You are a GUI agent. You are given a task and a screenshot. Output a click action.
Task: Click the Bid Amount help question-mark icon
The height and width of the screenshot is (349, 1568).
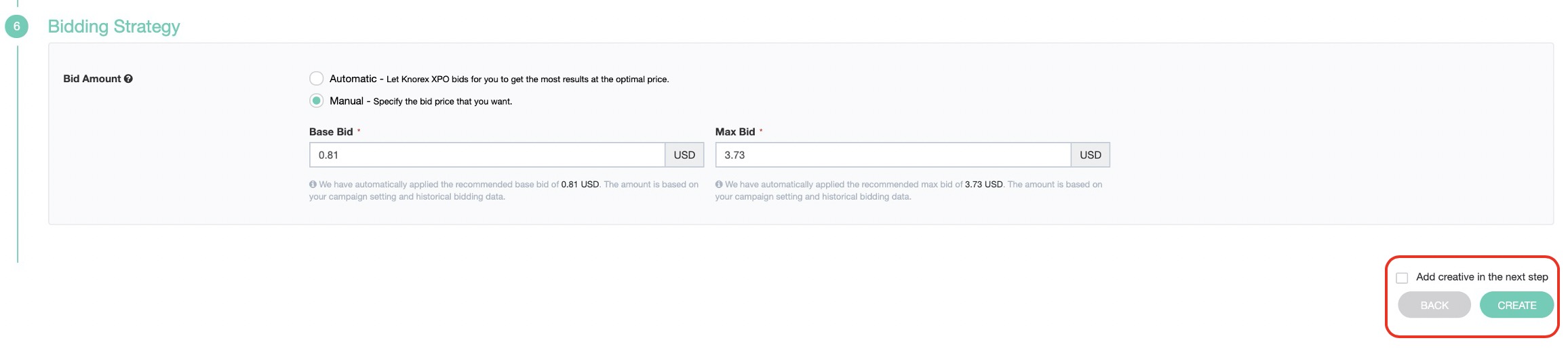coord(128,79)
